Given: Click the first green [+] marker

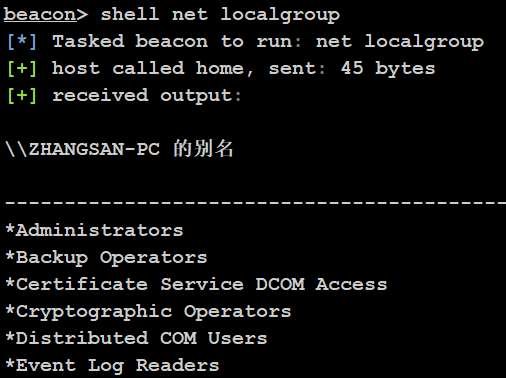Looking at the screenshot, I should click(x=22, y=69).
